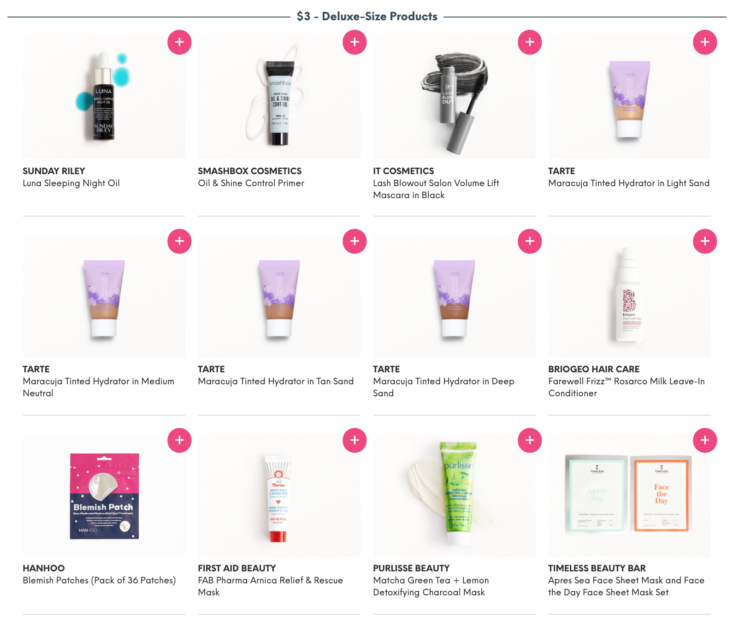Open the Purlisse green tube product photo

[454, 495]
